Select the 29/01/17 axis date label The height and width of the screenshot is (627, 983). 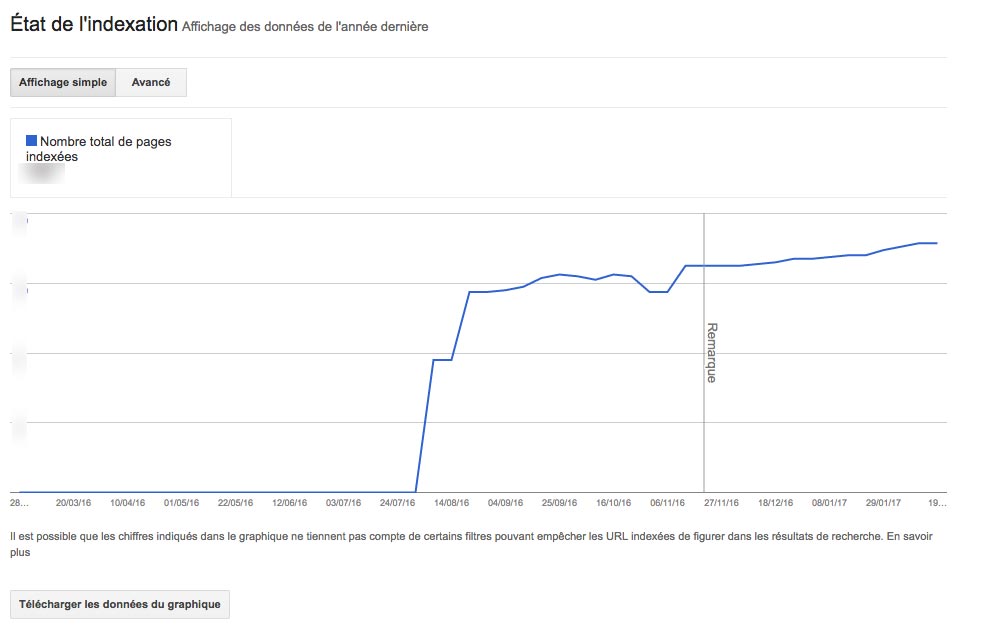click(883, 503)
